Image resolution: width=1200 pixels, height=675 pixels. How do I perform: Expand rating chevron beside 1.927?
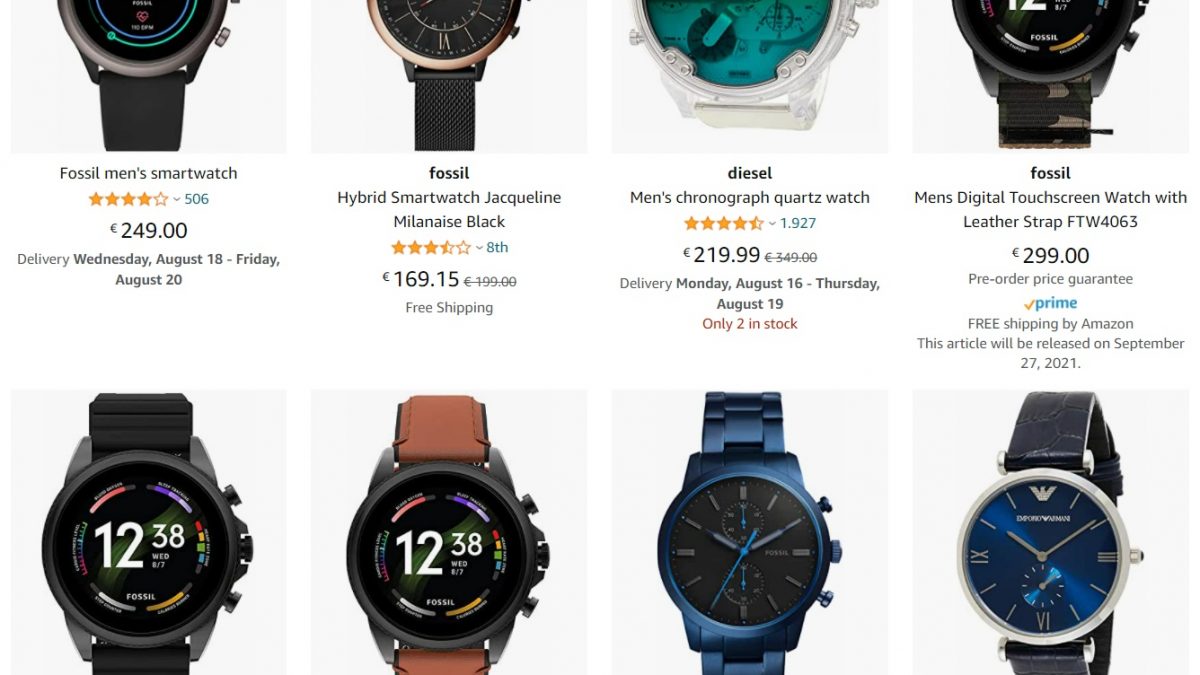[772, 223]
